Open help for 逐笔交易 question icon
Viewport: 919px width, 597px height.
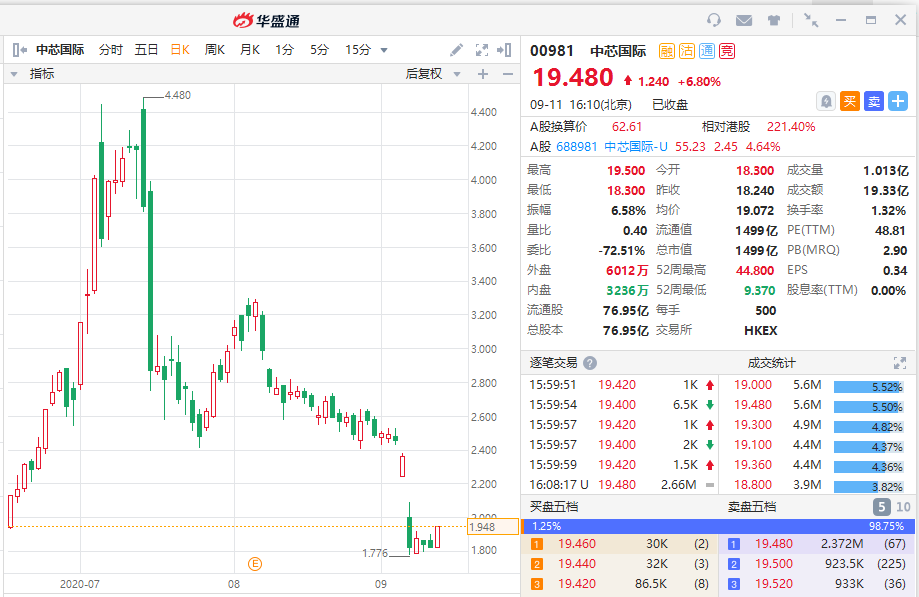pyautogui.click(x=590, y=363)
